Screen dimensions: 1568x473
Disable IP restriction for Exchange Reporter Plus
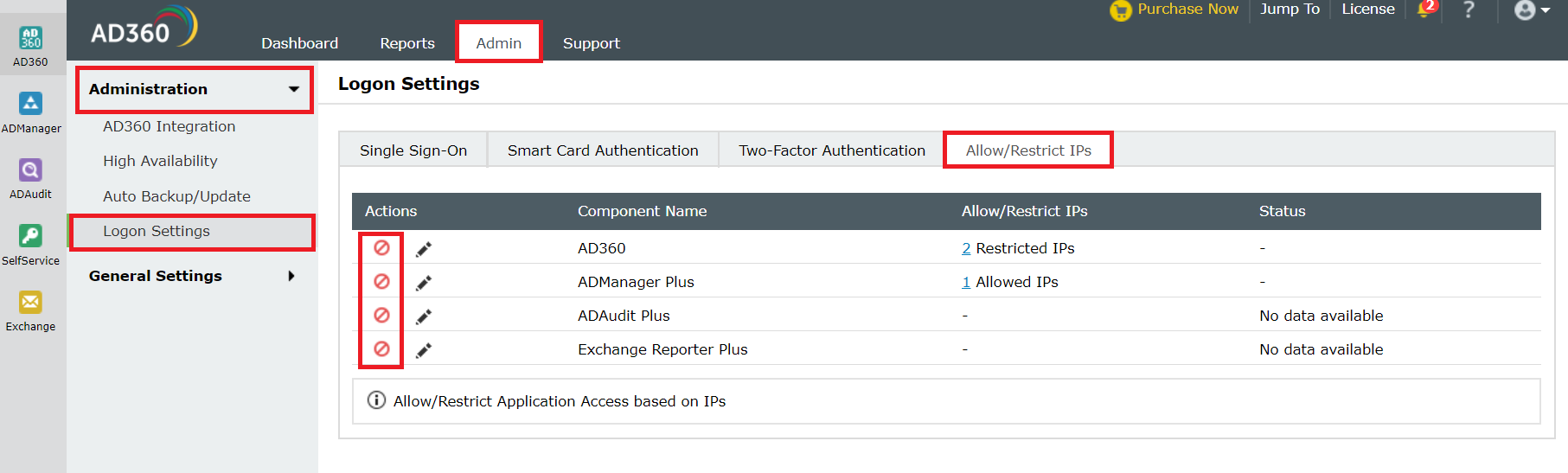point(381,349)
